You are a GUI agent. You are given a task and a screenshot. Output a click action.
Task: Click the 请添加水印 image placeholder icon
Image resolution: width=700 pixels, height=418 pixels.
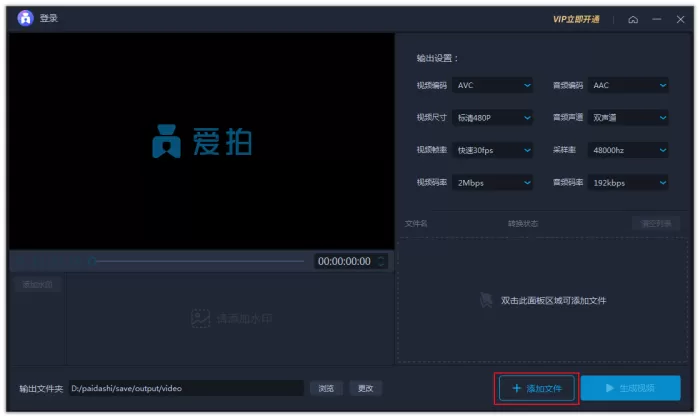coord(200,318)
